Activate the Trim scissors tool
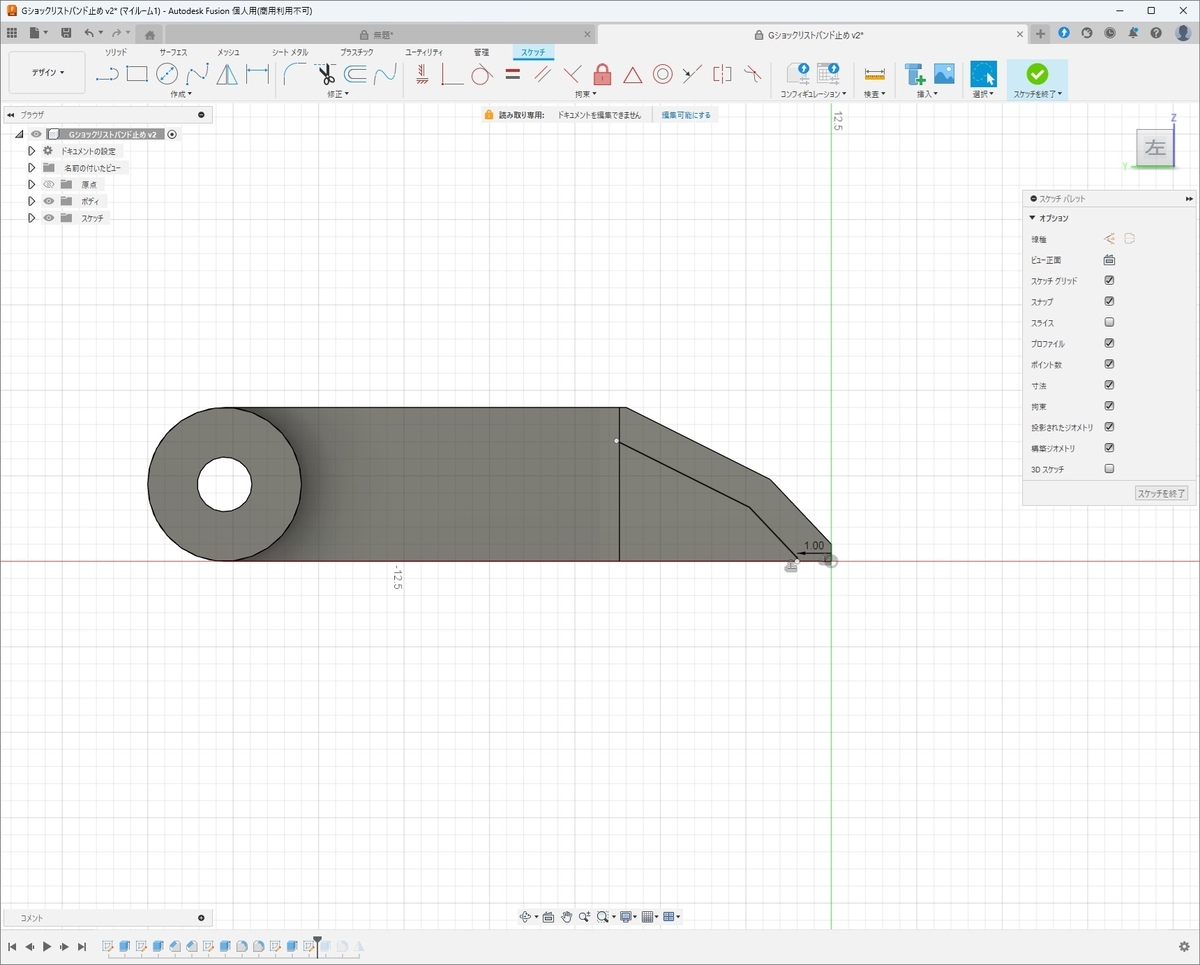The height and width of the screenshot is (965, 1200). 325,74
